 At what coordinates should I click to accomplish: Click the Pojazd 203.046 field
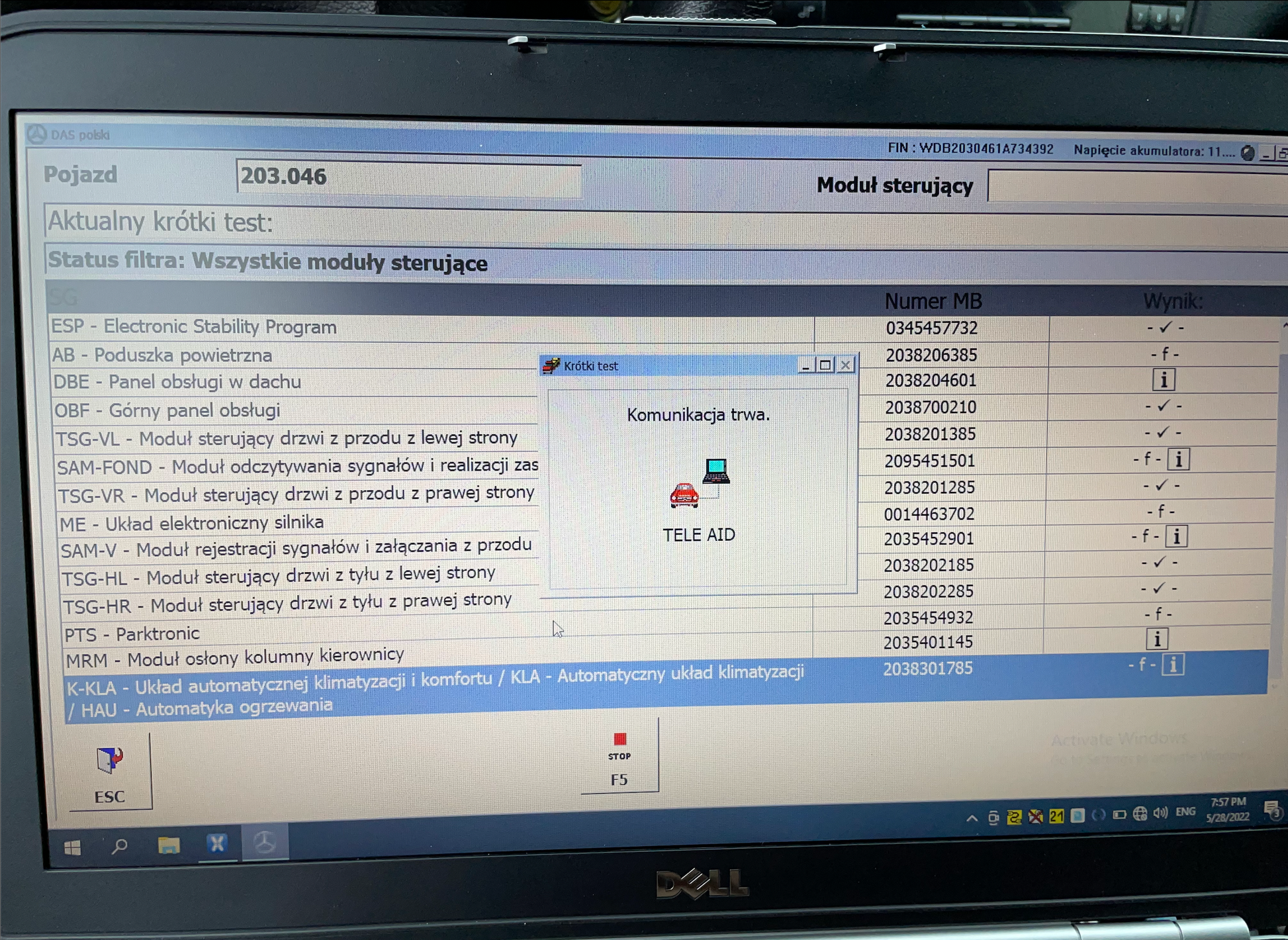(408, 177)
